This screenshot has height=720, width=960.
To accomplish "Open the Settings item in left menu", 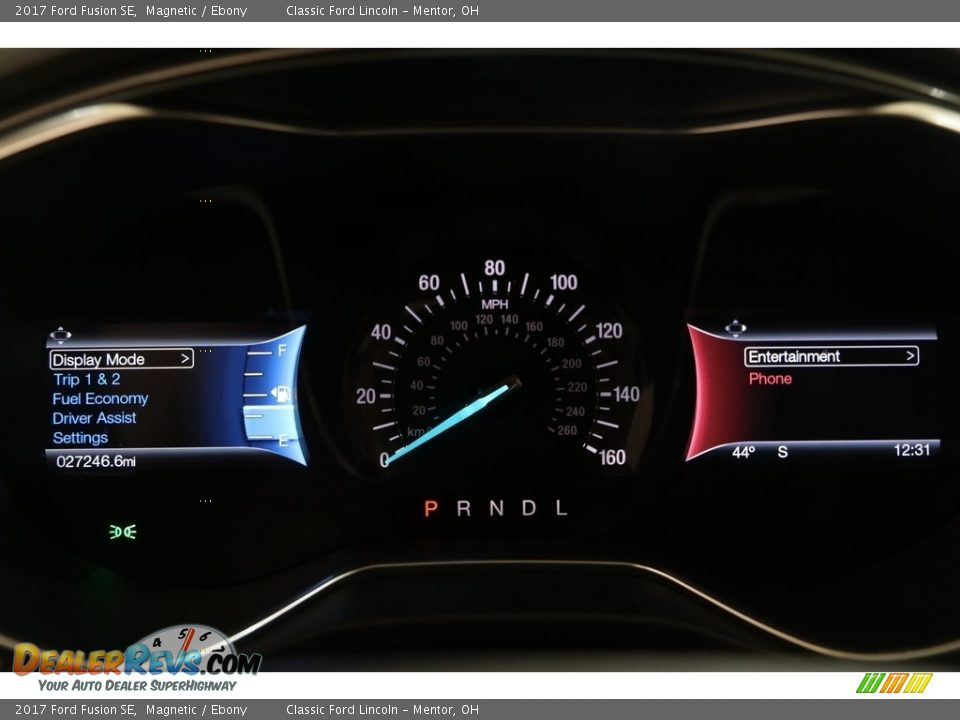I will tap(80, 438).
